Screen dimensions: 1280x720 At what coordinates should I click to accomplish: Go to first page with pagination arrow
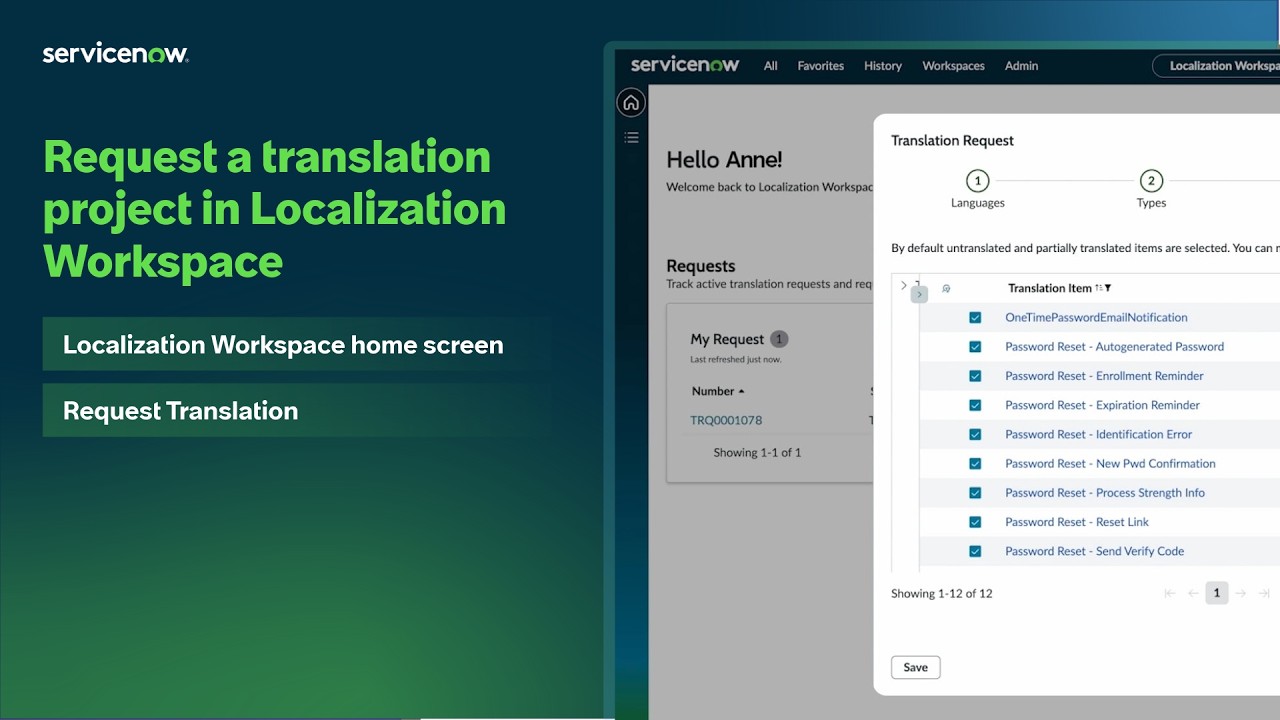tap(1170, 593)
